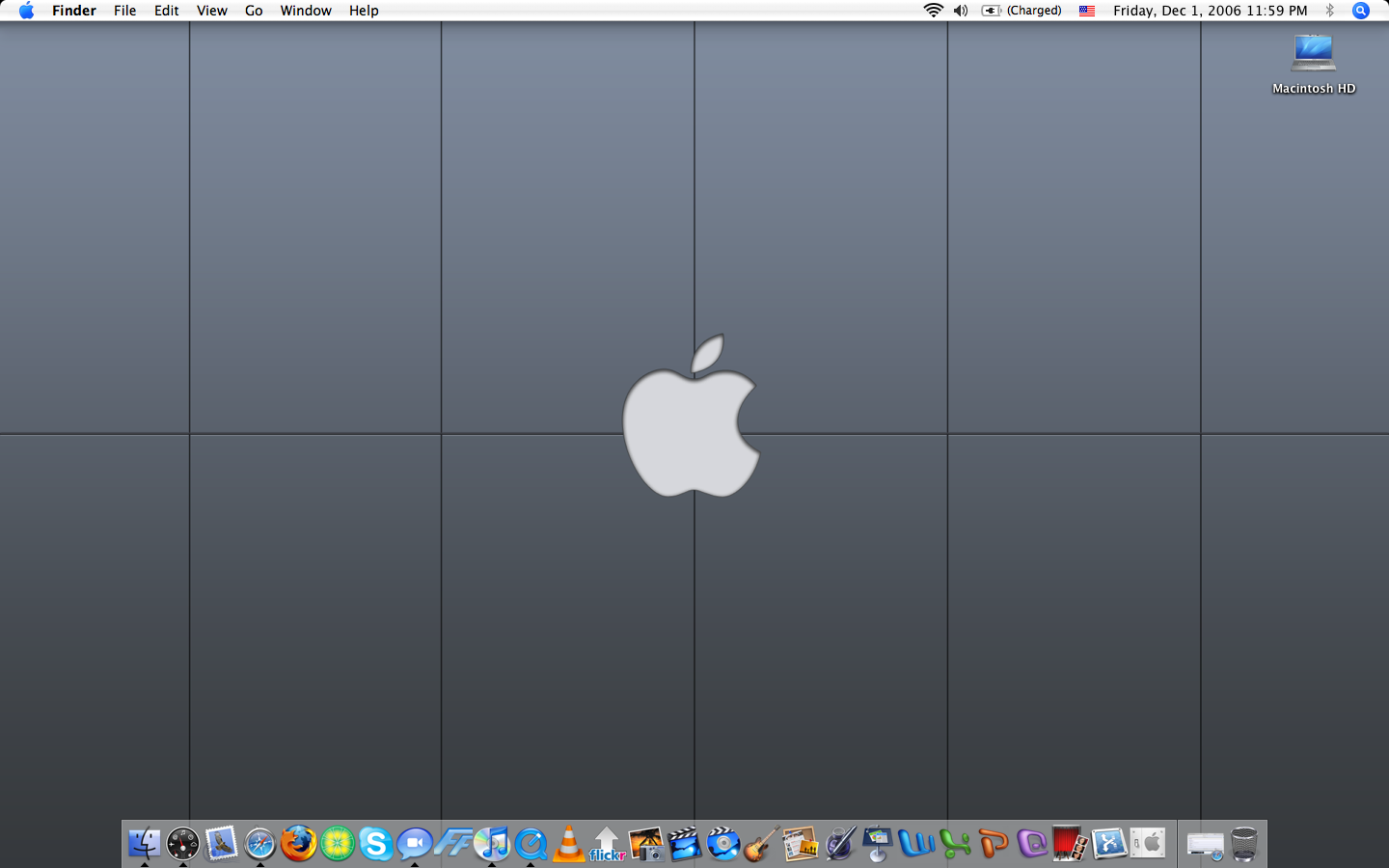Launch iDVD disc icon in dock

tap(723, 844)
